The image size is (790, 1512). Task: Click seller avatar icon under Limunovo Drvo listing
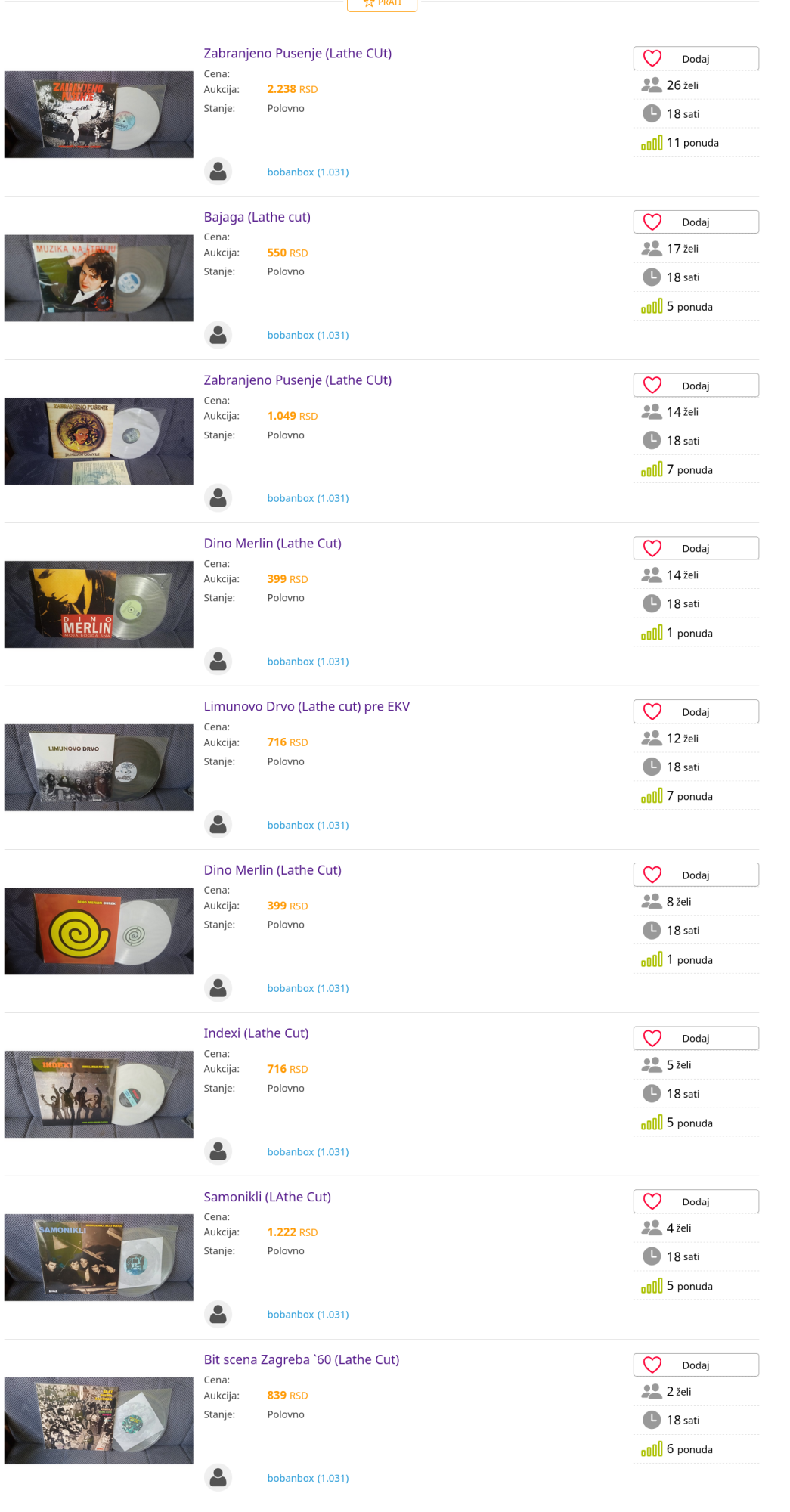(218, 824)
